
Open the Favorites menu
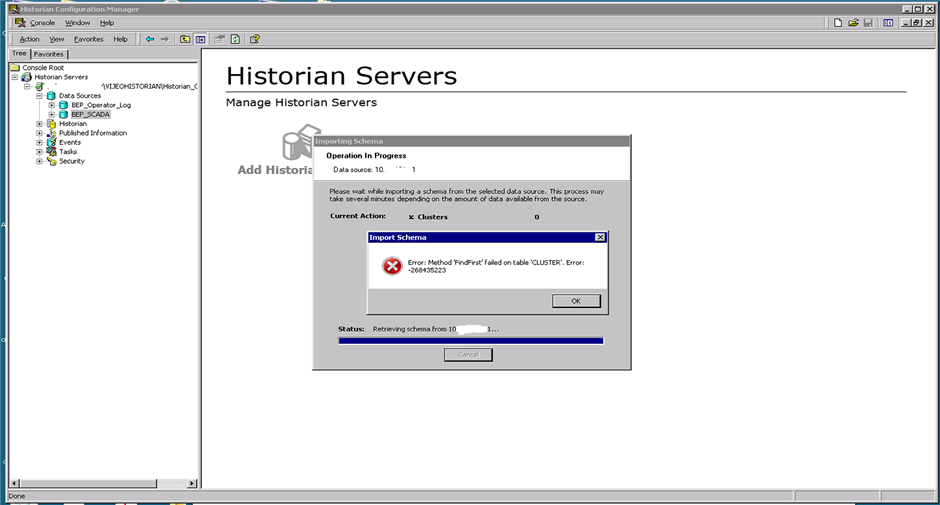89,39
